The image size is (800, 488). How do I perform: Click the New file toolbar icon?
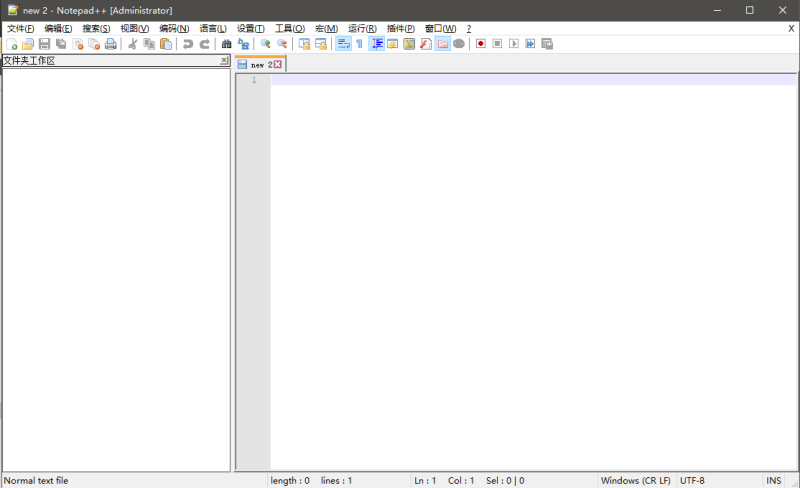12,44
